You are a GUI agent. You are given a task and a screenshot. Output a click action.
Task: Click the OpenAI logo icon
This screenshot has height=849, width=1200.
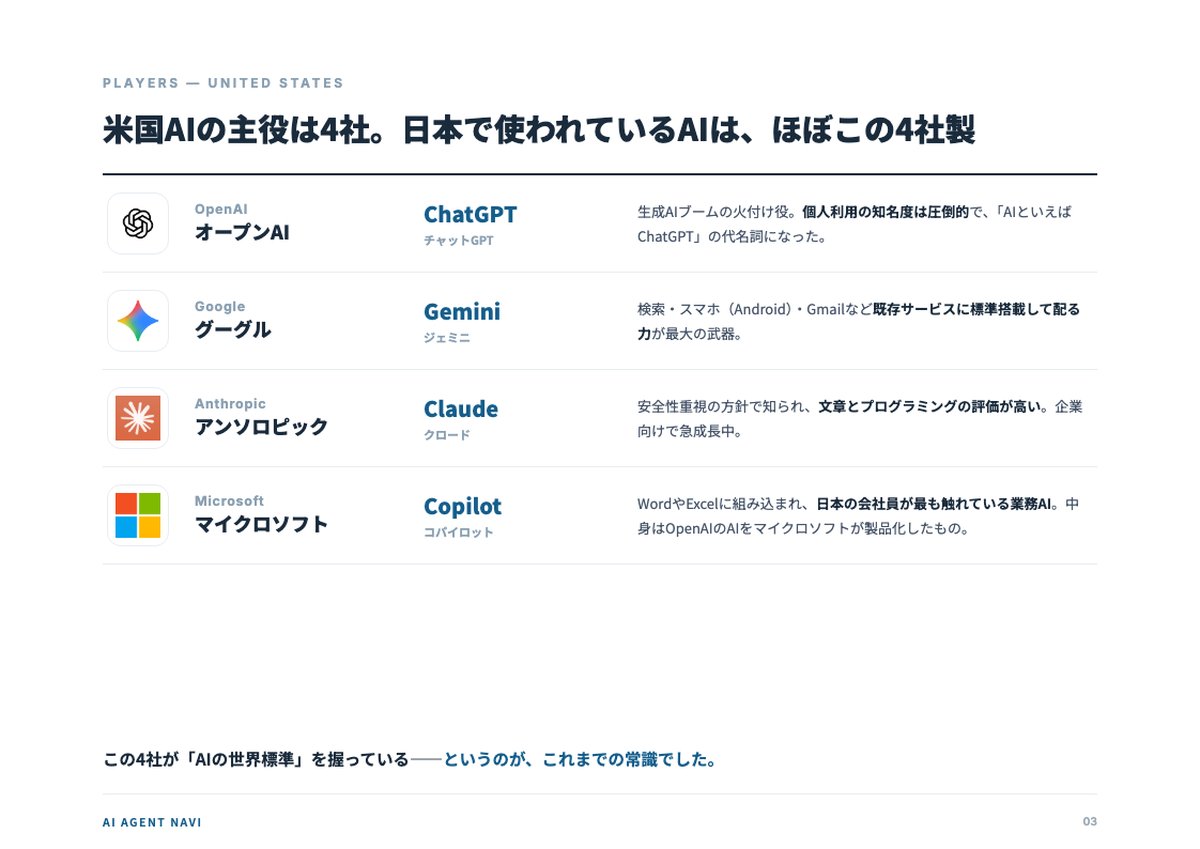click(138, 223)
